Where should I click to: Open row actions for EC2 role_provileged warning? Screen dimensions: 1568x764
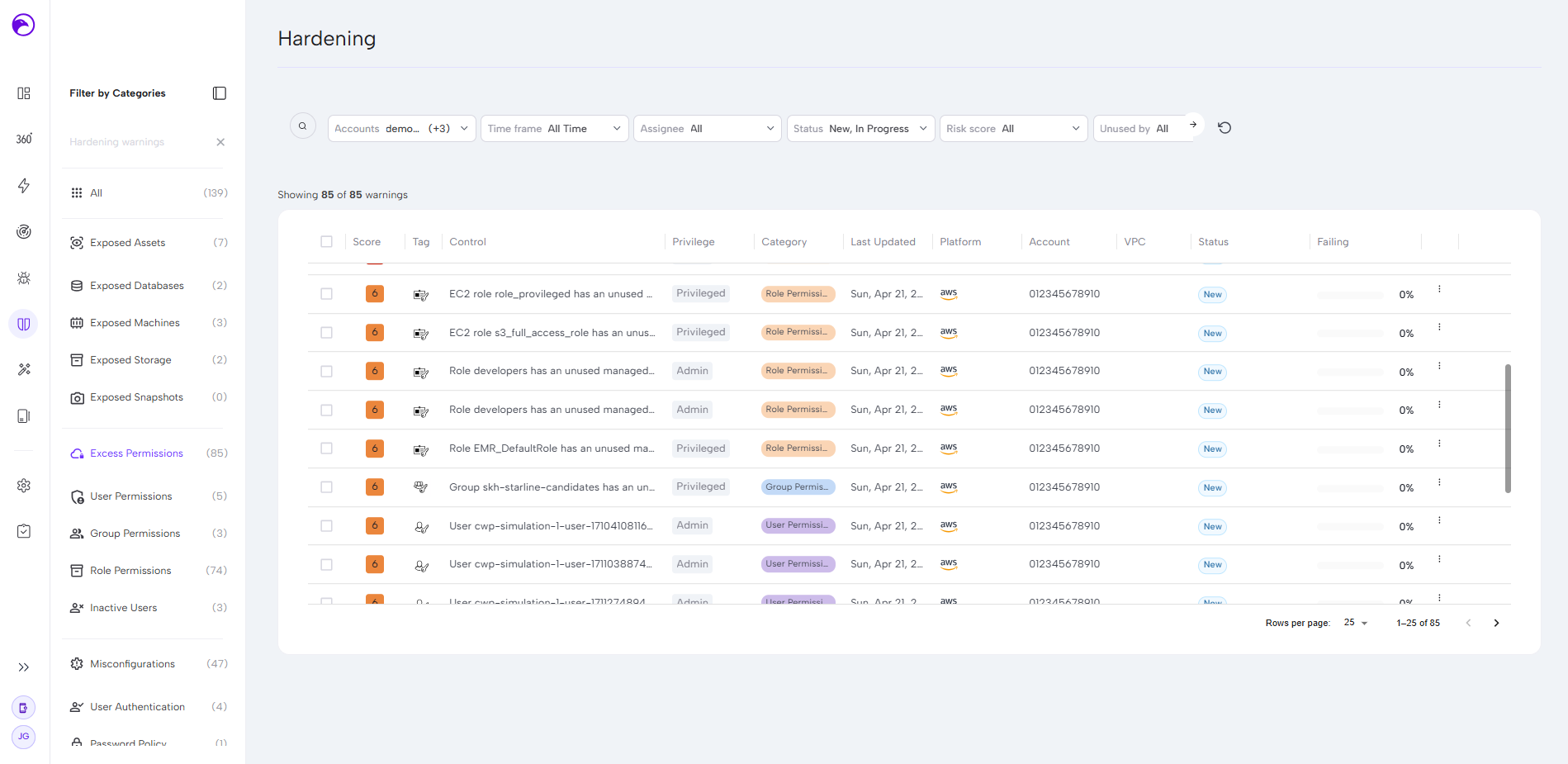click(x=1439, y=289)
